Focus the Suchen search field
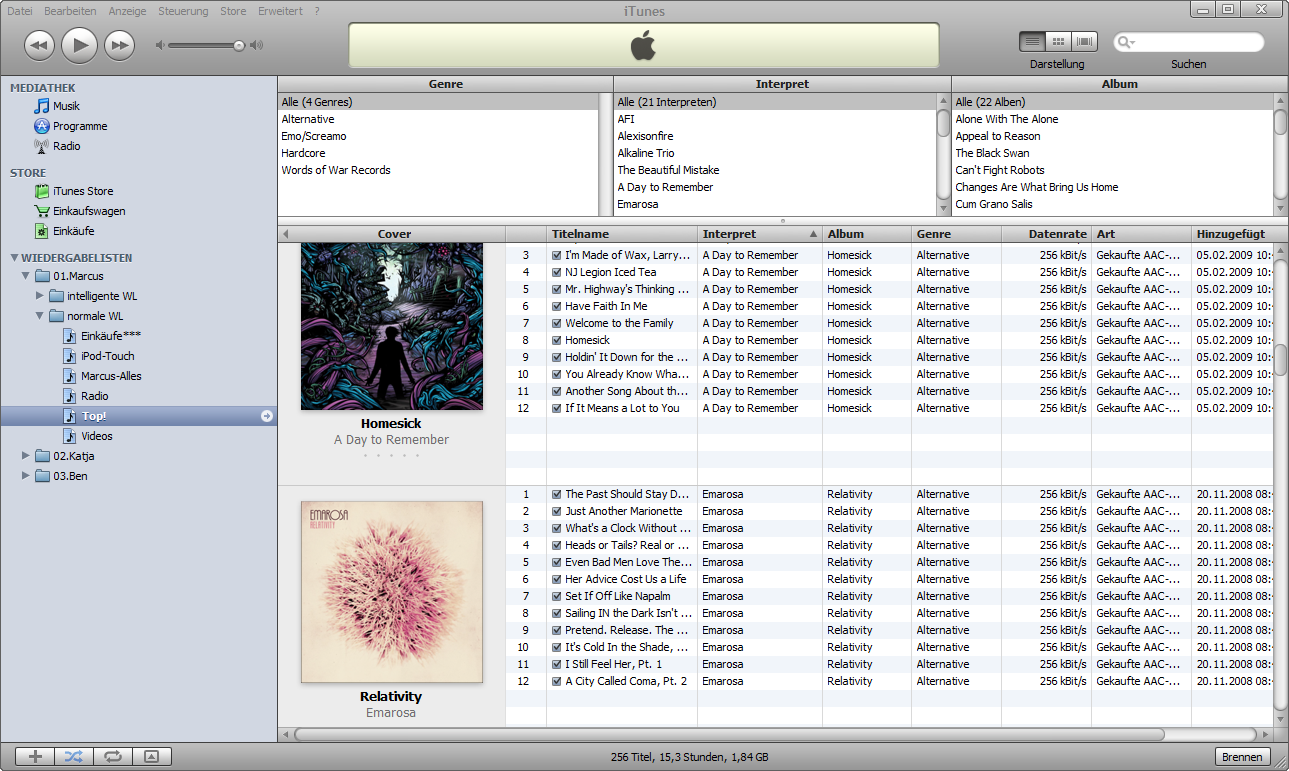Viewport: 1289px width, 771px height. (x=1188, y=43)
